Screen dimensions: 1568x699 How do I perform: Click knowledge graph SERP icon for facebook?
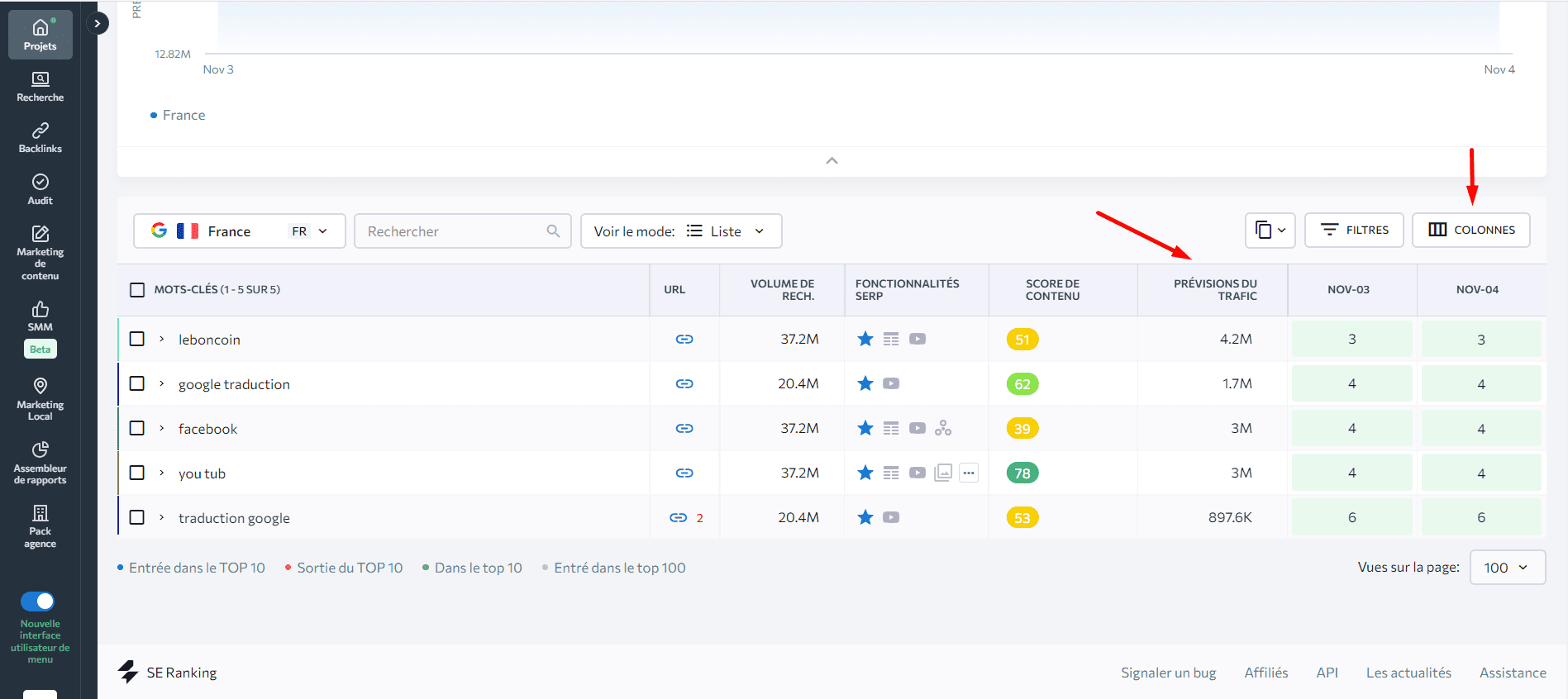[943, 428]
